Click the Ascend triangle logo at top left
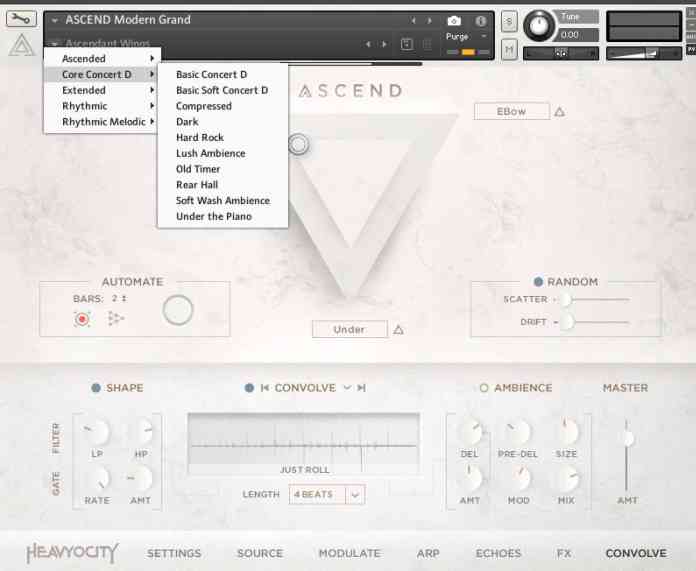Viewport: 696px width, 571px height. [21, 46]
